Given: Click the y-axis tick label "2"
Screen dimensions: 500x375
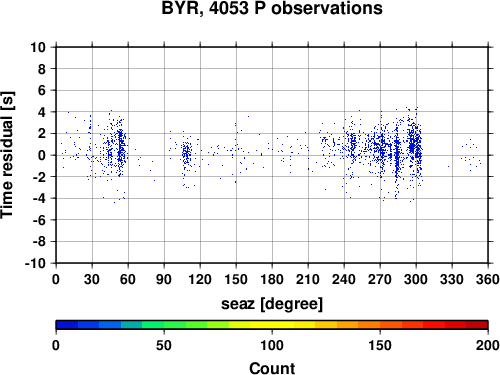Looking at the screenshot, I should [x=42, y=134].
